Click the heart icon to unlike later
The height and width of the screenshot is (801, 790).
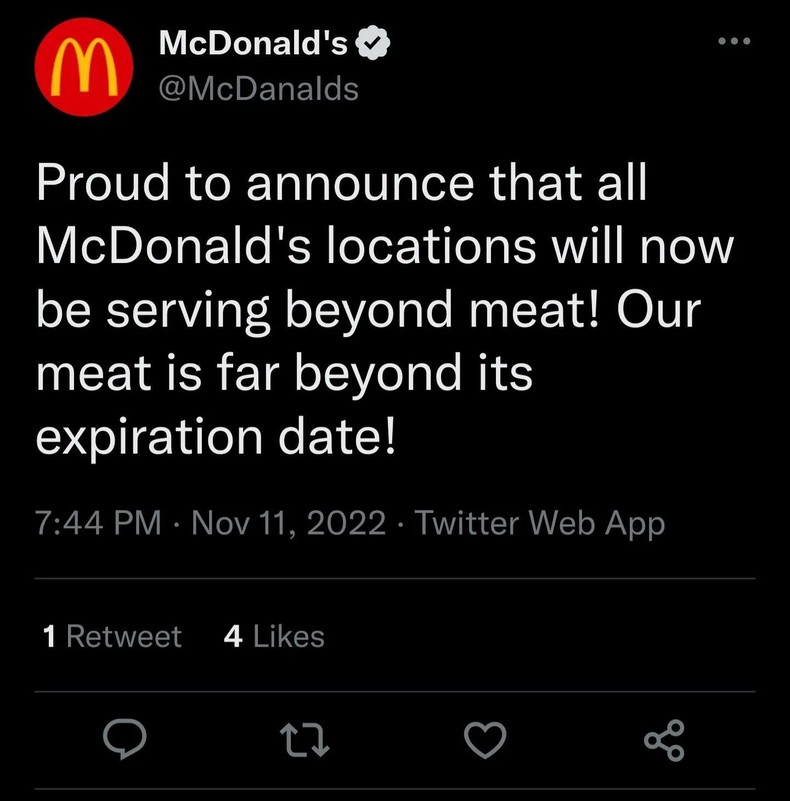coord(485,740)
